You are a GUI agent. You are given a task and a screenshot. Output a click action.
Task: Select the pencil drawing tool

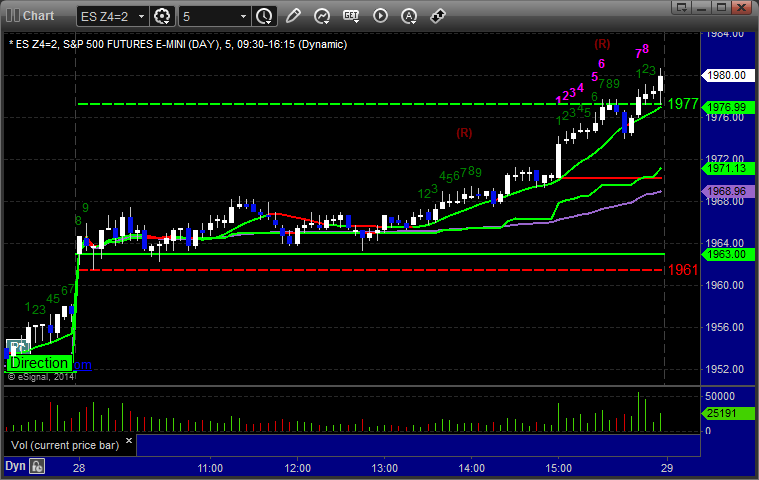(x=293, y=16)
